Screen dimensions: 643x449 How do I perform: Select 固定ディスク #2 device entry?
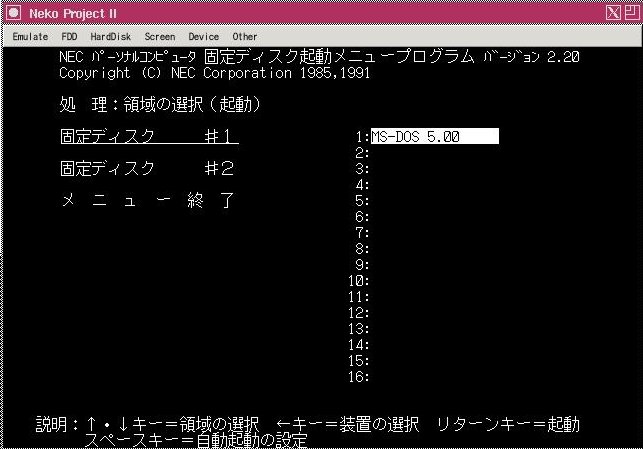148,169
